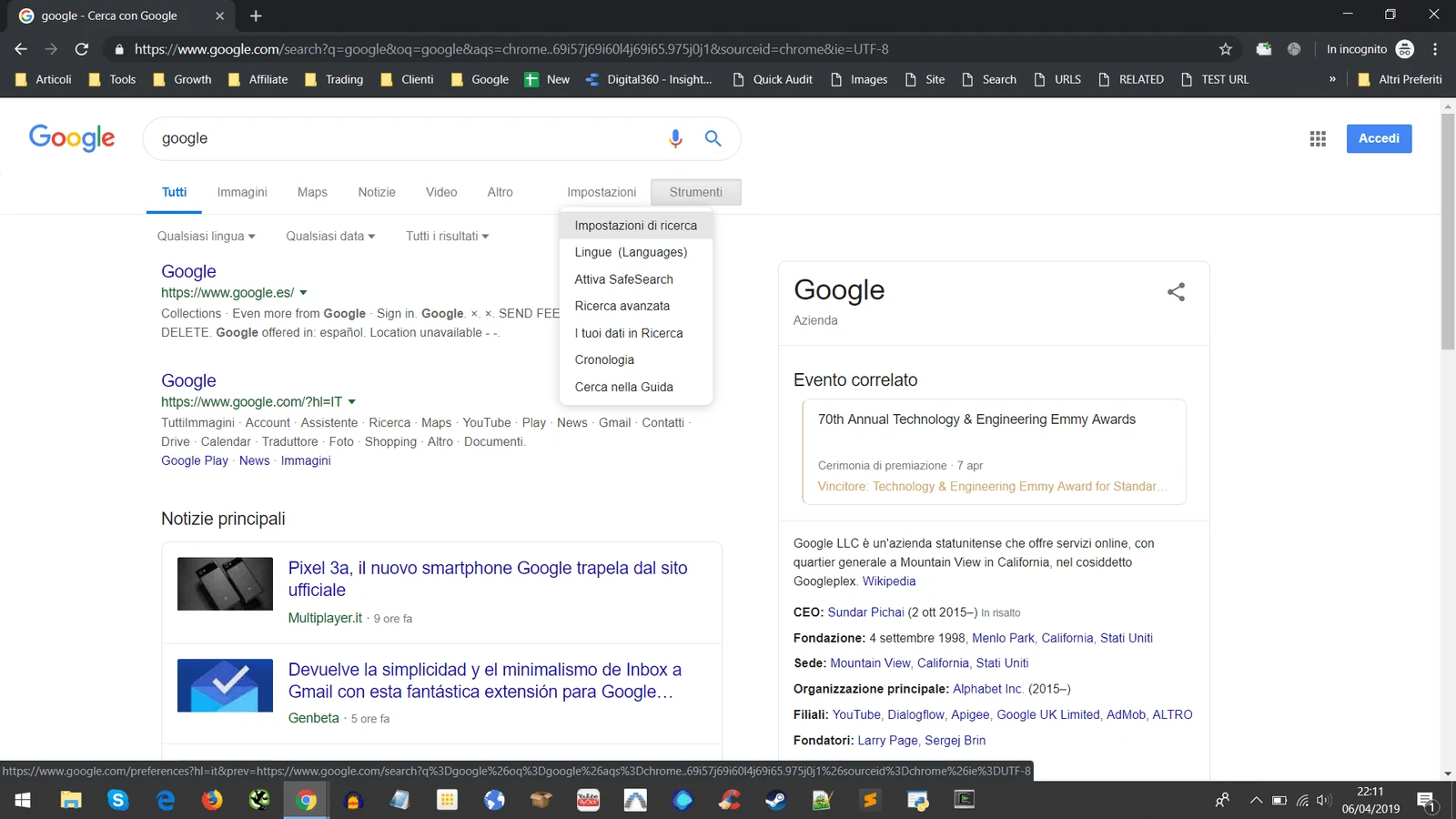This screenshot has width=1456, height=819.
Task: Click the Google logo
Action: point(72,138)
